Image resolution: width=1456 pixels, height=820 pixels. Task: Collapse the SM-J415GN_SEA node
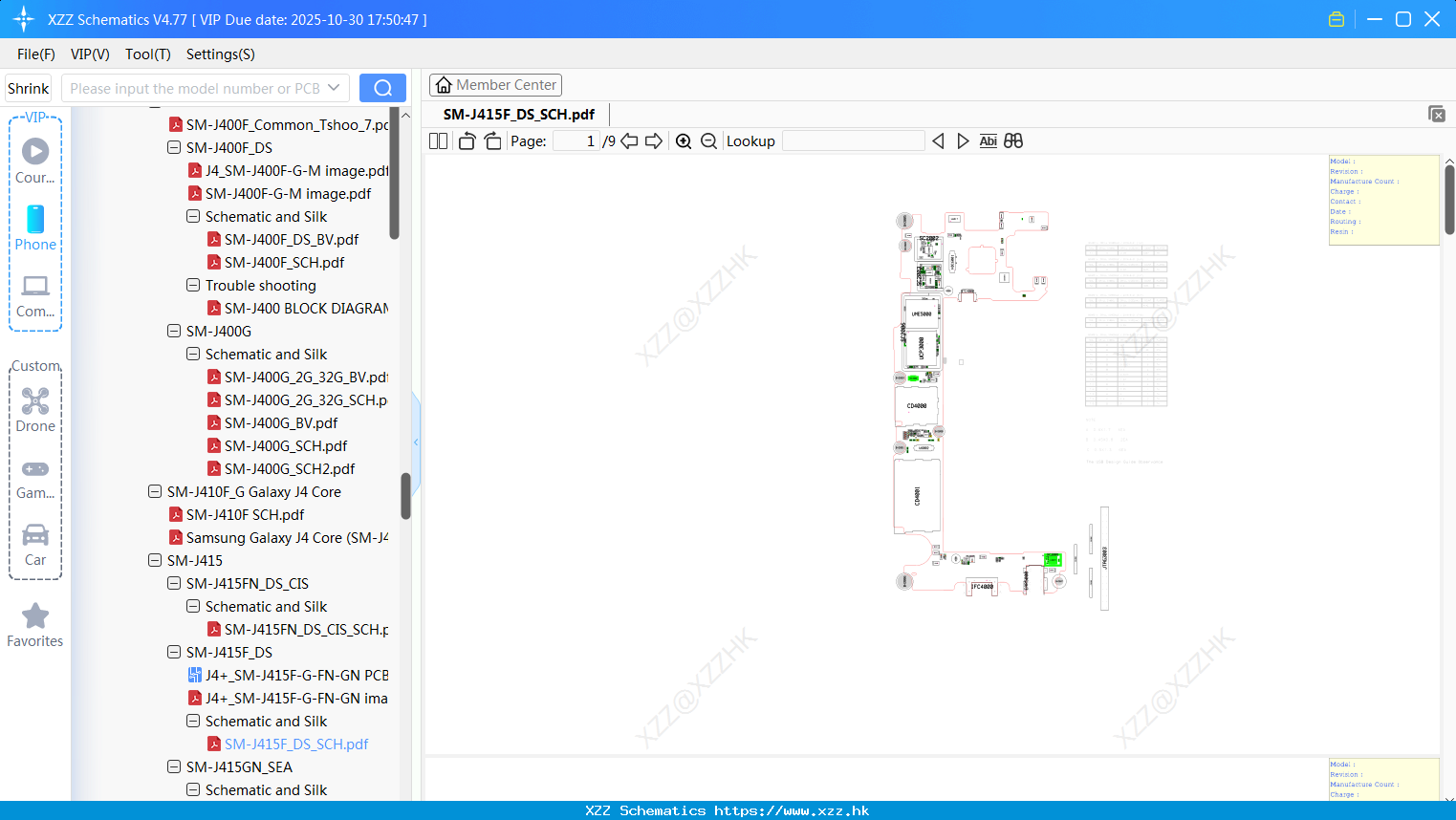[174, 766]
